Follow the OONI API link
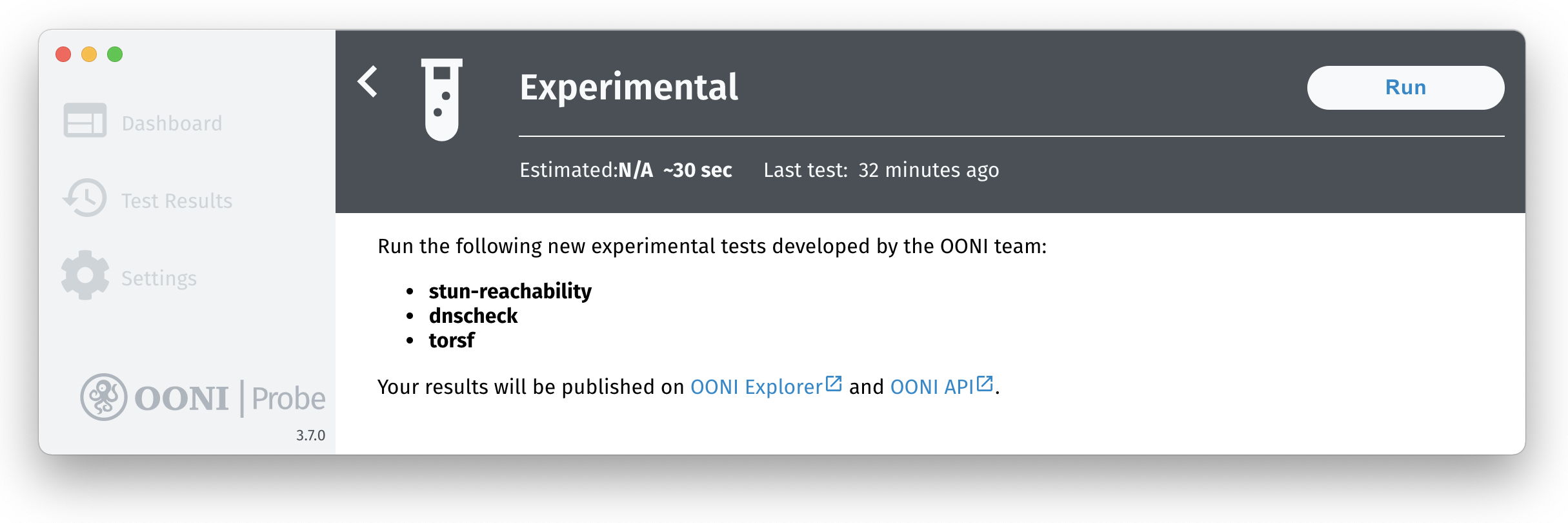 pyautogui.click(x=931, y=387)
